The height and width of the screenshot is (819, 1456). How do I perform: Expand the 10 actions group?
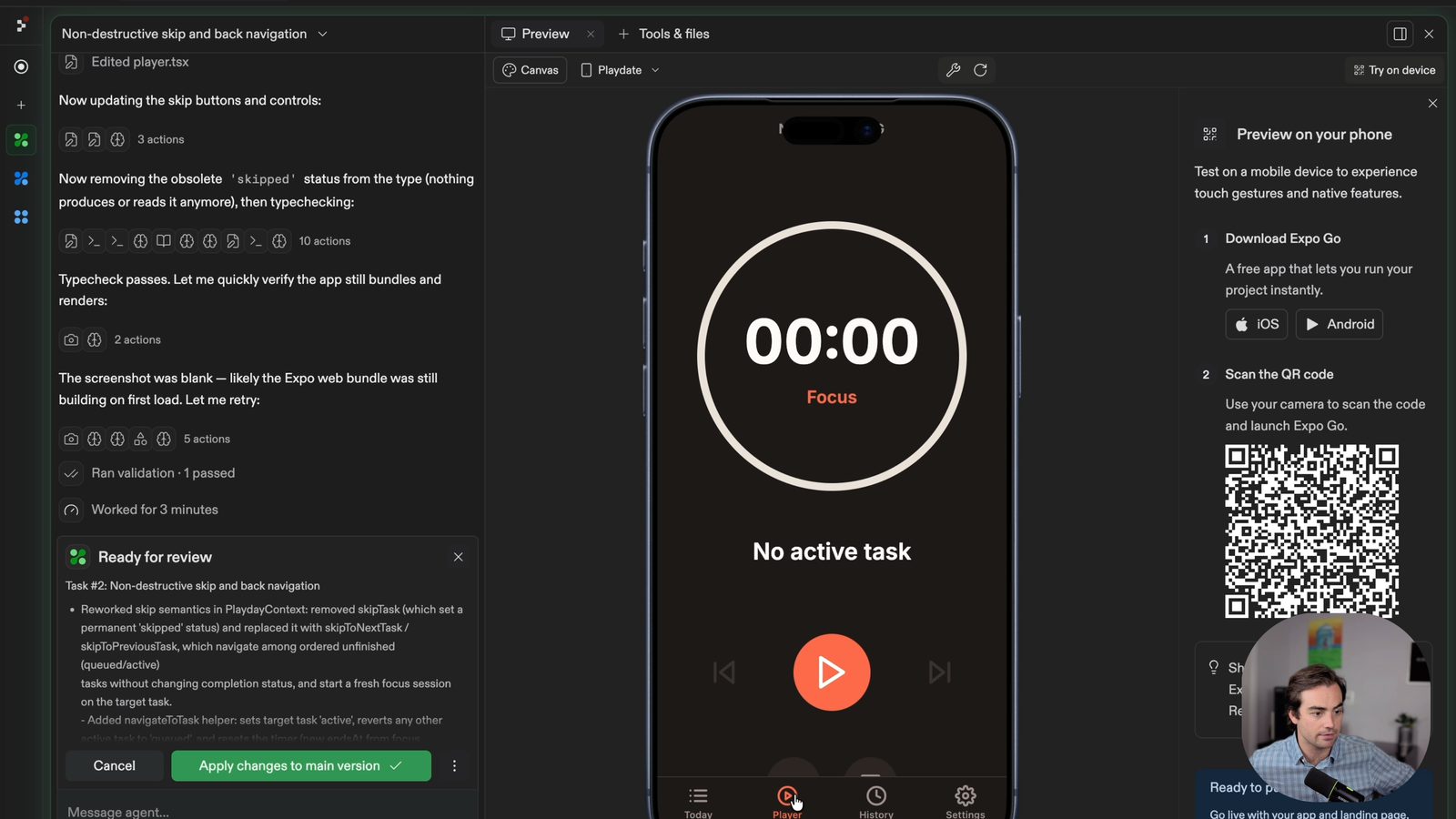205,241
